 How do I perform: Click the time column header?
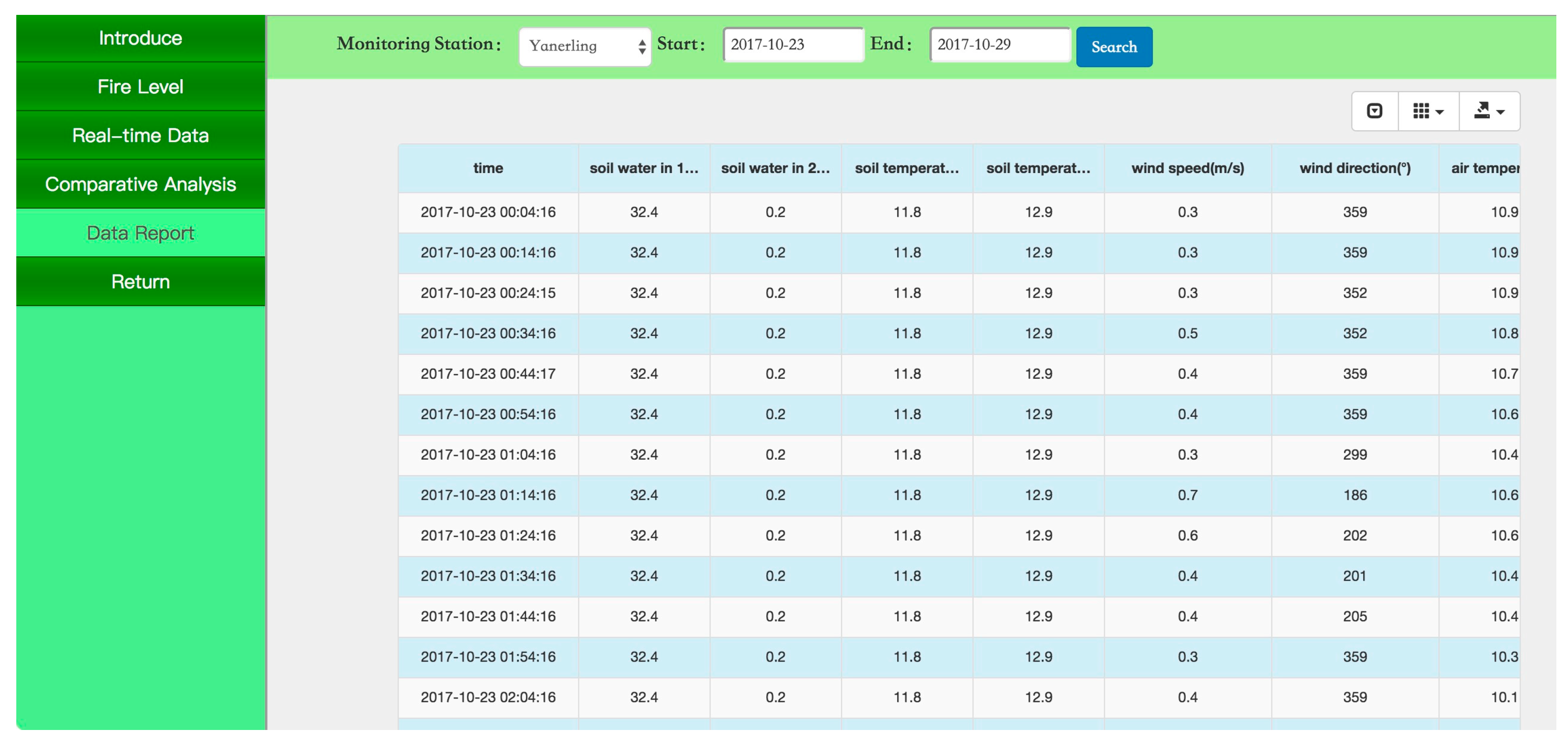tap(487, 168)
